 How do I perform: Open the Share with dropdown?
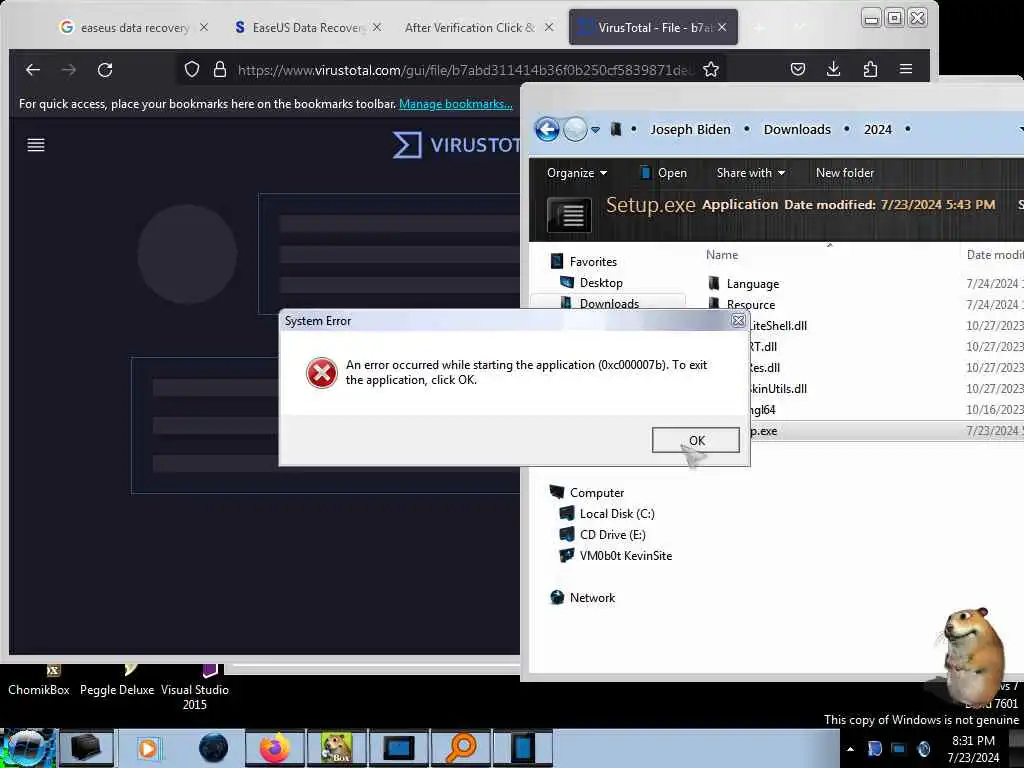[x=750, y=173]
